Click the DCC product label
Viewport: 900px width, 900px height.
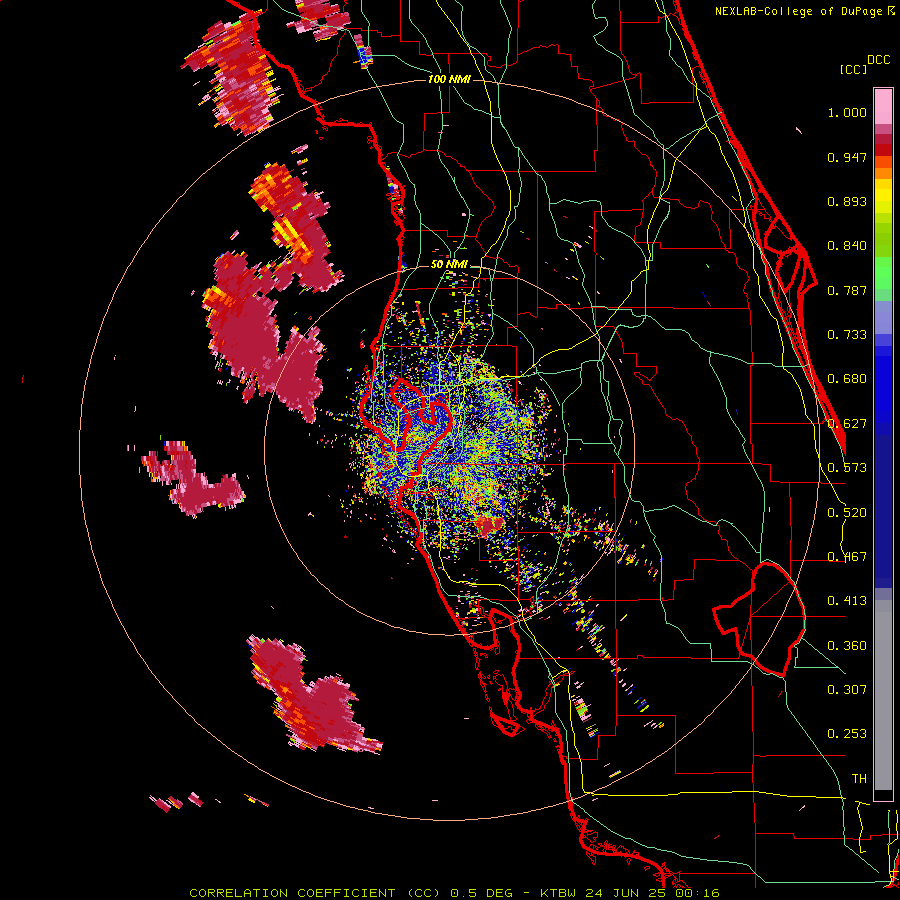point(878,60)
